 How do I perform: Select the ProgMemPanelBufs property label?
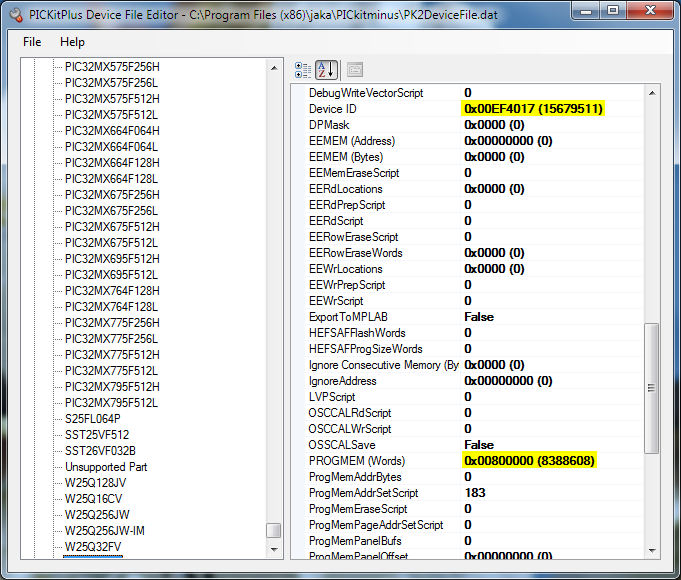click(355, 541)
